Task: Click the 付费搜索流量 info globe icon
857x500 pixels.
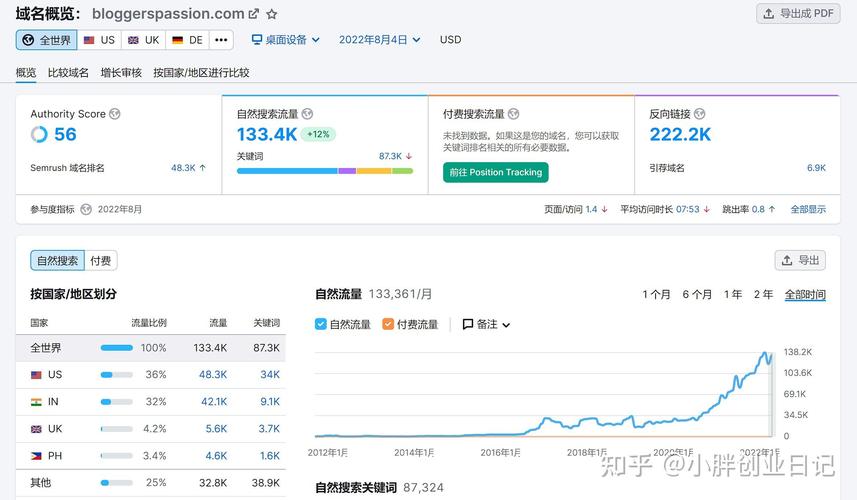Action: click(x=513, y=114)
